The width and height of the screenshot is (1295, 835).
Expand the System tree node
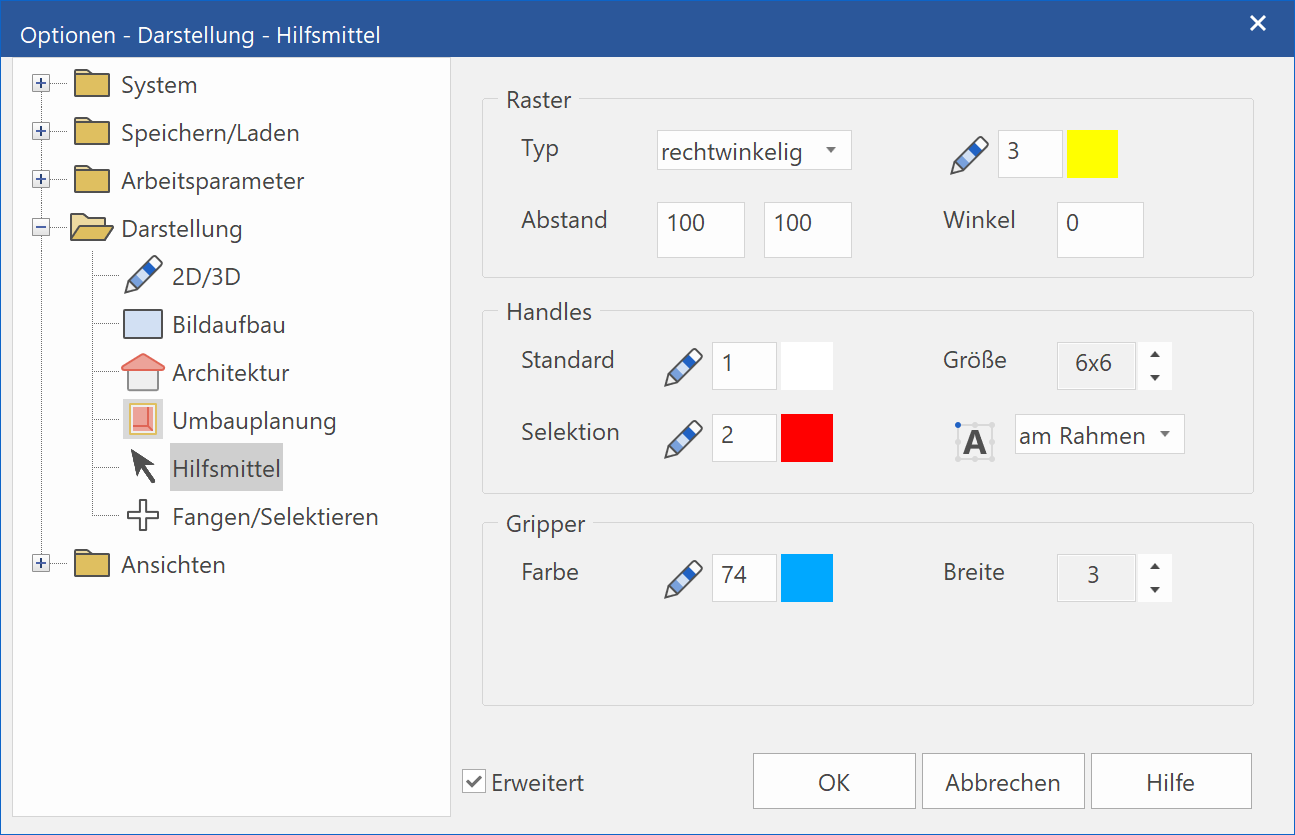(41, 84)
